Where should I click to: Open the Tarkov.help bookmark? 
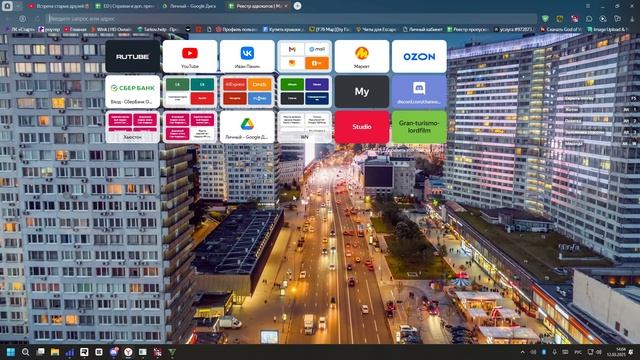pyautogui.click(x=157, y=29)
